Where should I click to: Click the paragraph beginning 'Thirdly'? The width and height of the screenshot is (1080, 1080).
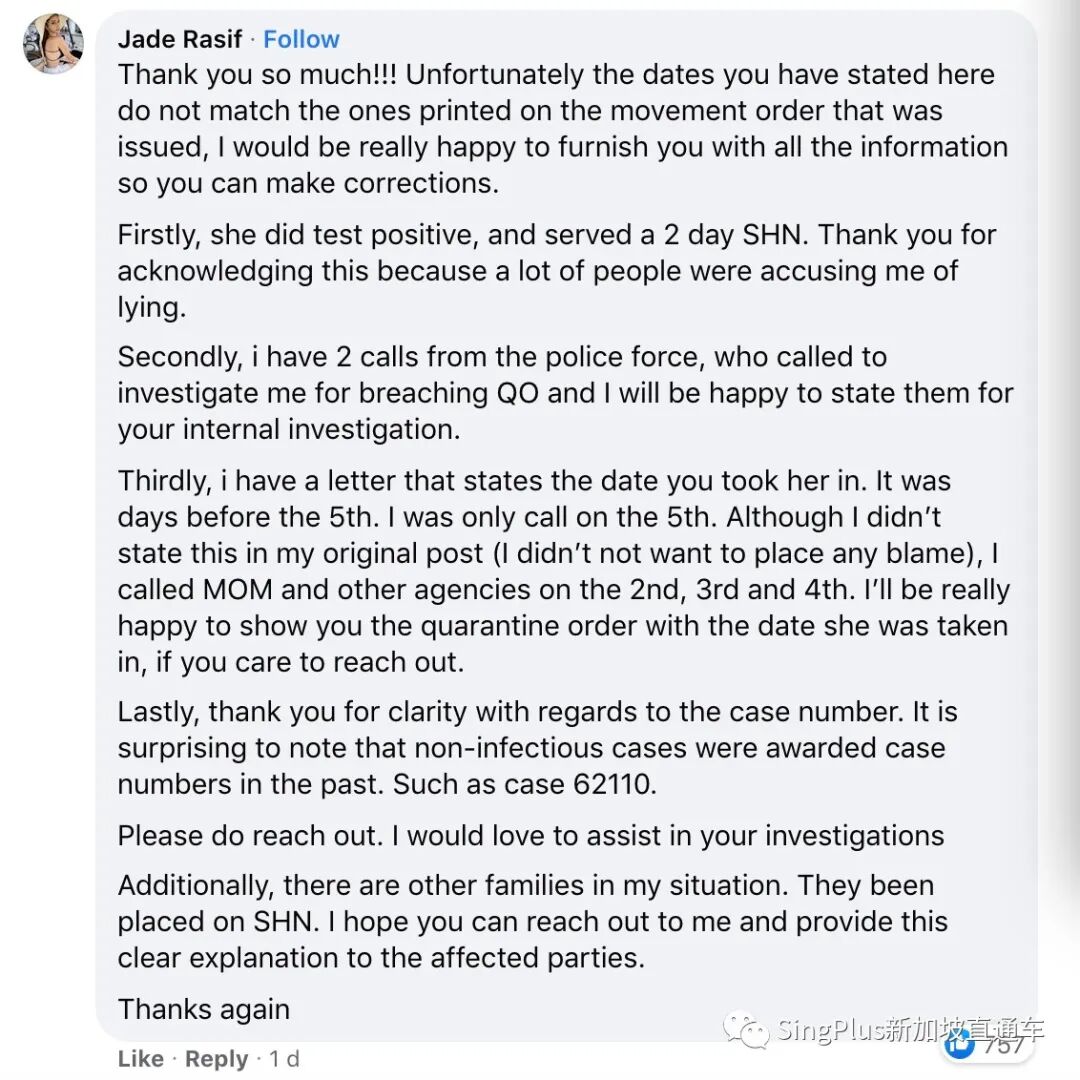pos(562,571)
